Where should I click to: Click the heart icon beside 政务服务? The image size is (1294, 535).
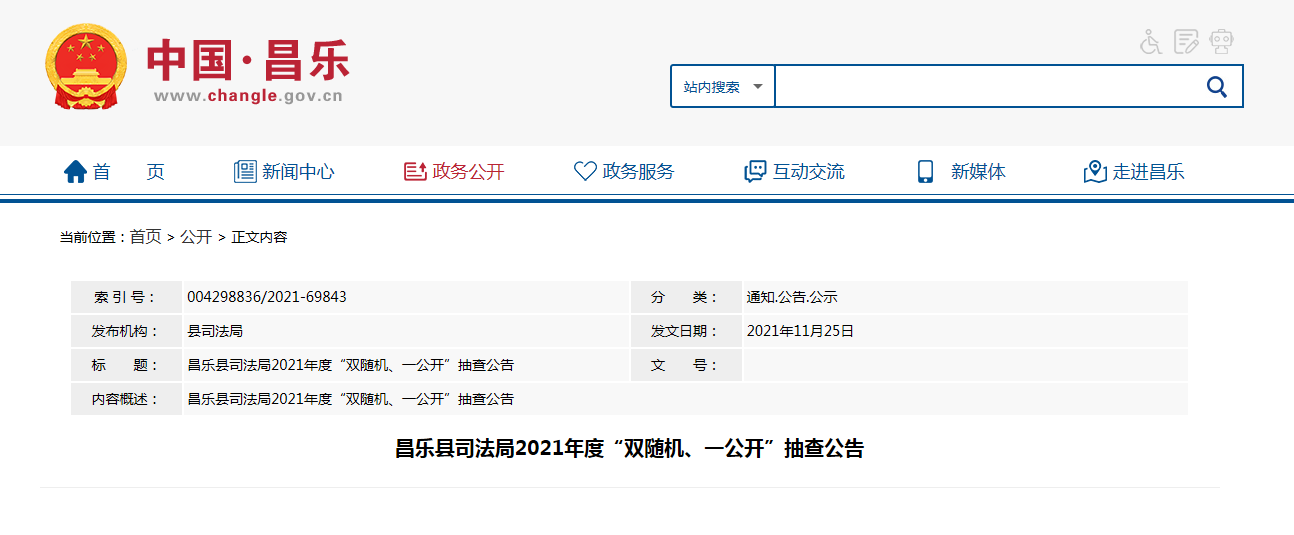tap(585, 172)
